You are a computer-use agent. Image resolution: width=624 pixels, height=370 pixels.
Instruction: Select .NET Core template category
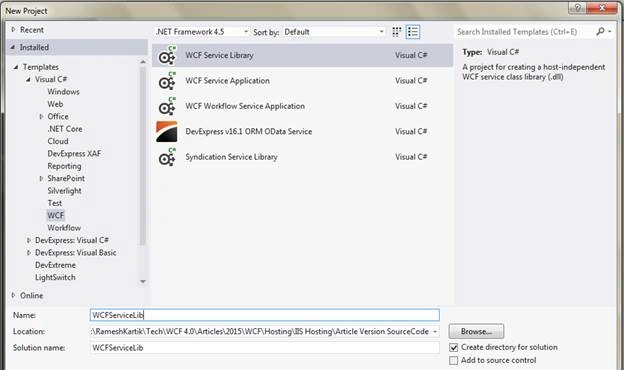[x=65, y=129]
